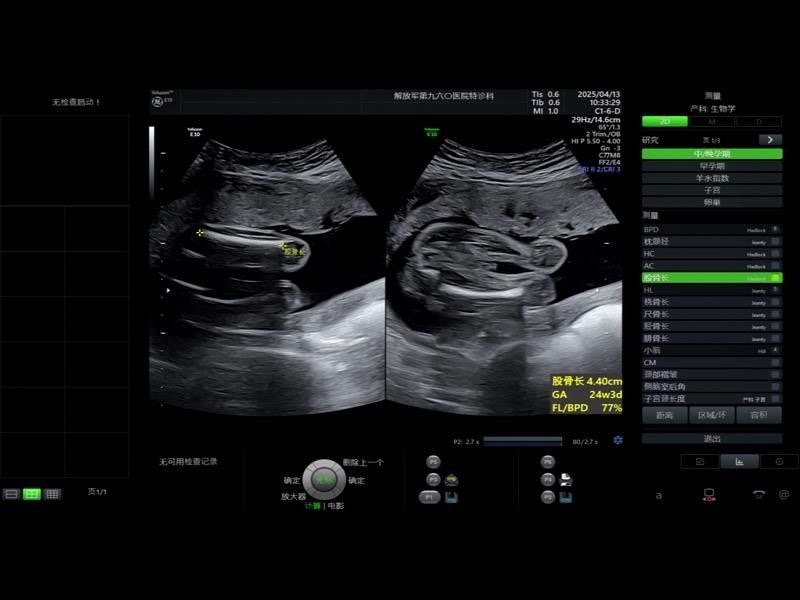Viewport: 800px width, 600px height.
Task: Click the lowercase 'a' keyboard icon
Action: pyautogui.click(x=659, y=495)
